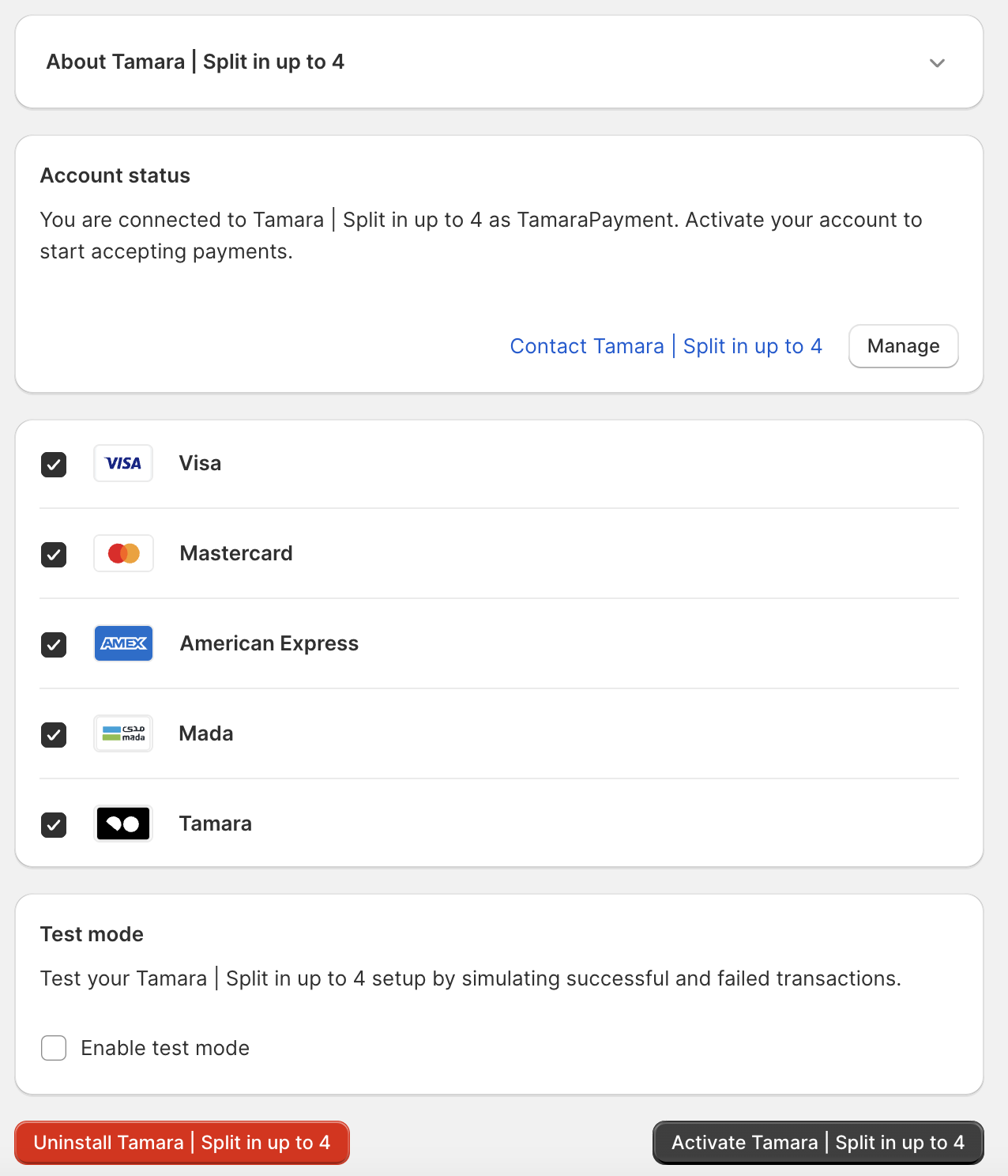Click the Enable test mode label
This screenshot has height=1176, width=1008.
[165, 1048]
